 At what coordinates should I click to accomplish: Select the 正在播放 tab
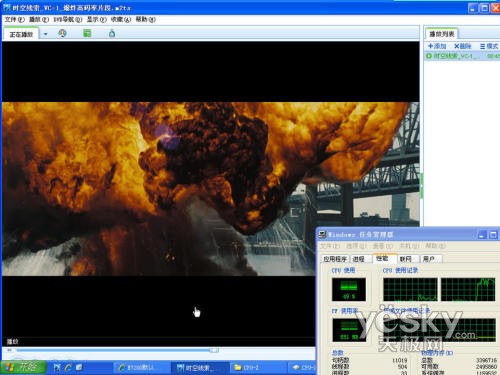(x=21, y=34)
